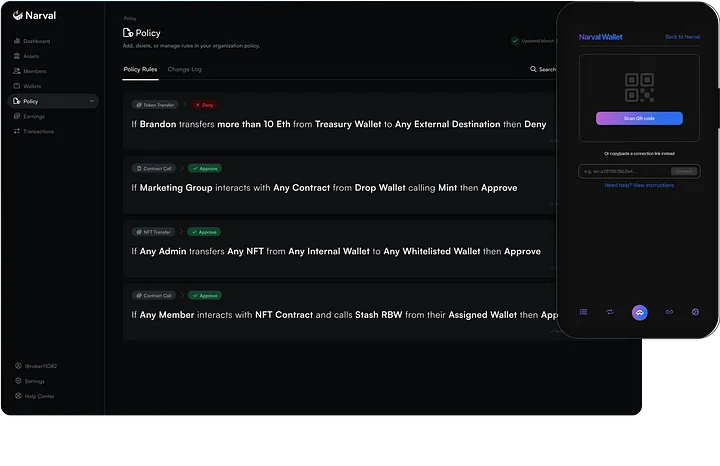Click the Connect button in wallet

(x=684, y=171)
